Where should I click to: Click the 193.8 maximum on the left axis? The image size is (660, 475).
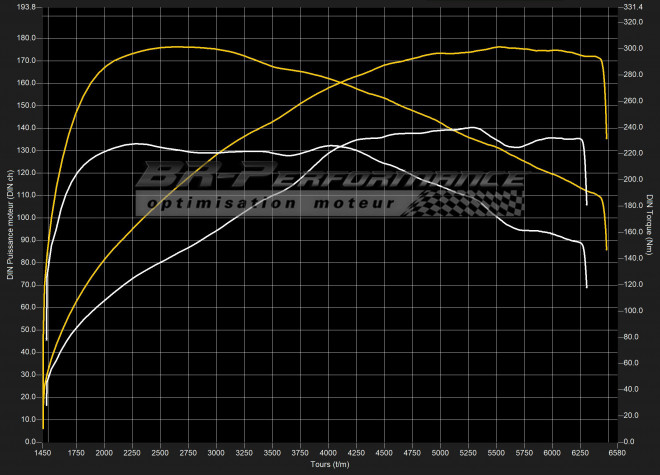21,7
